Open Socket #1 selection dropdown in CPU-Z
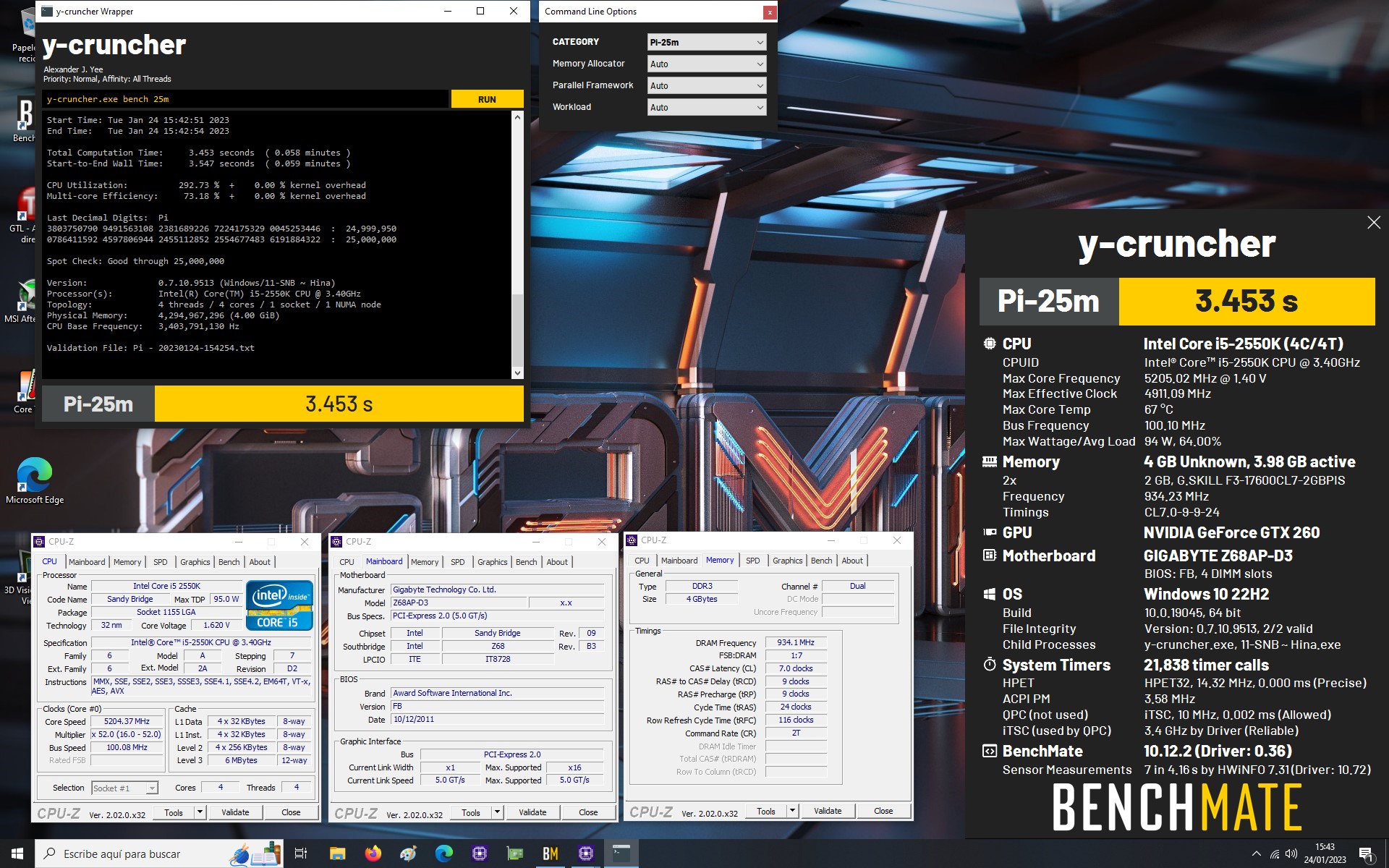1389x868 pixels. [x=124, y=788]
